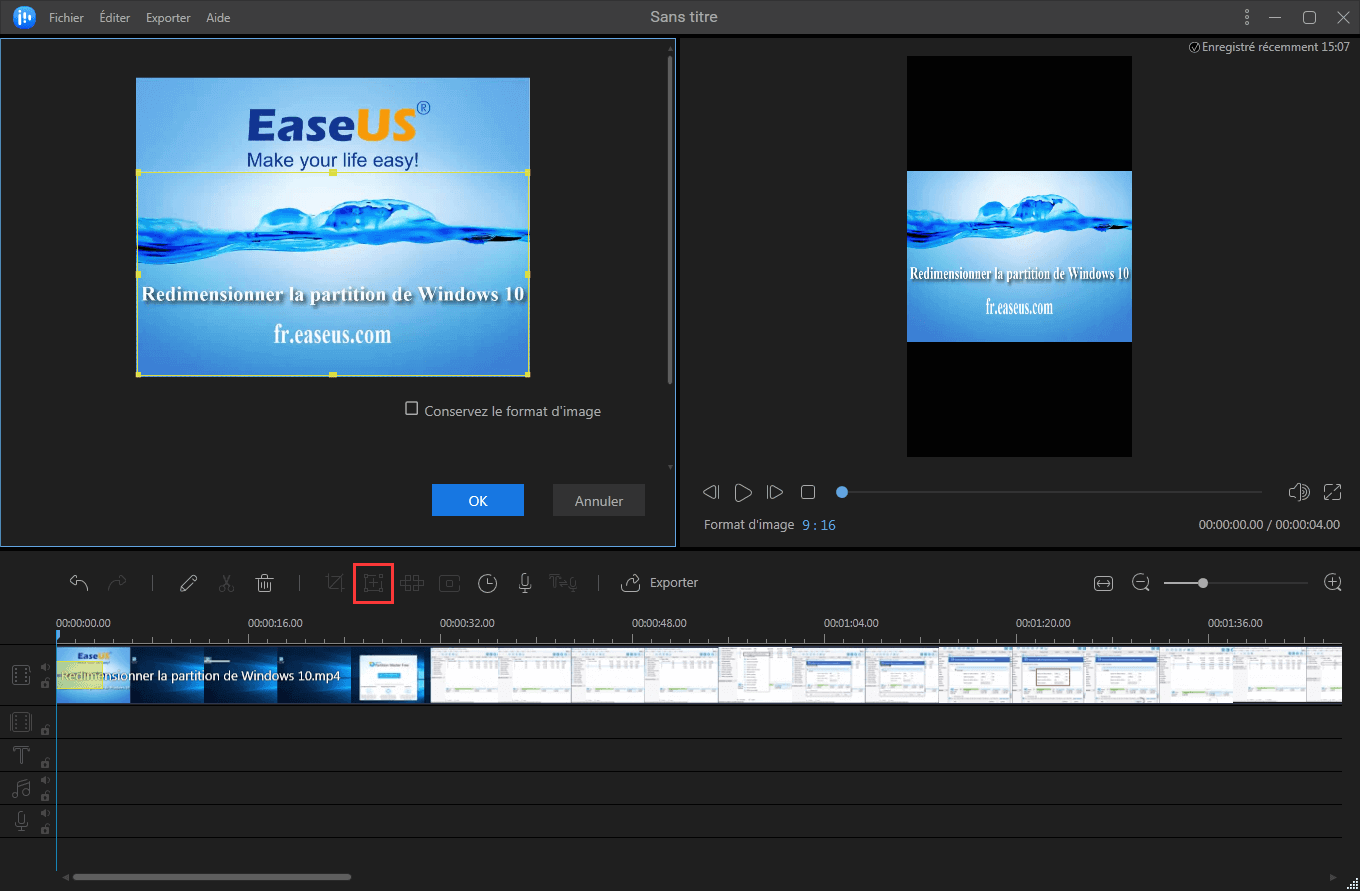This screenshot has width=1360, height=891.
Task: Open the Exporter menu
Action: pyautogui.click(x=168, y=18)
